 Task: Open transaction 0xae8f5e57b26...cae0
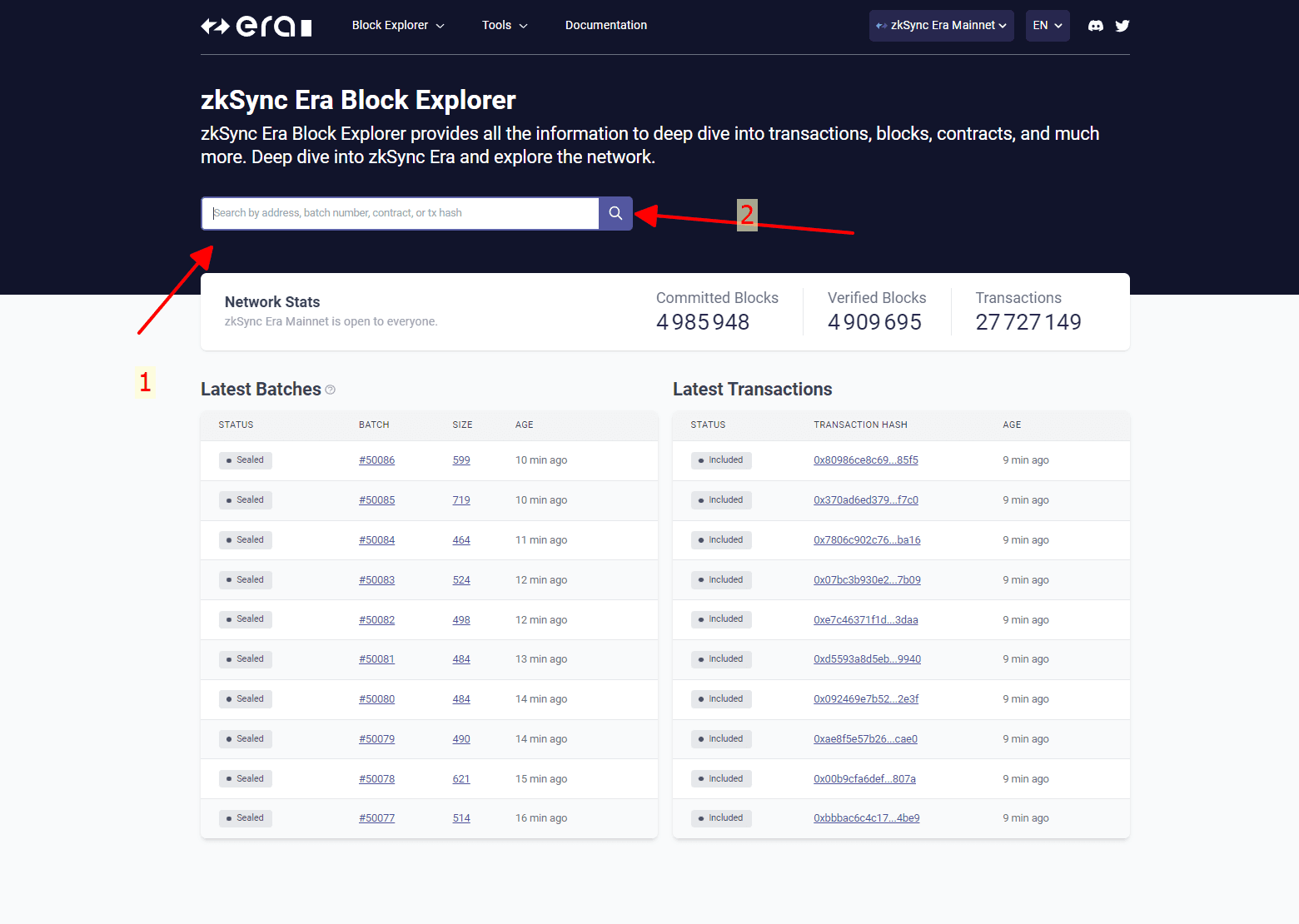coord(865,739)
